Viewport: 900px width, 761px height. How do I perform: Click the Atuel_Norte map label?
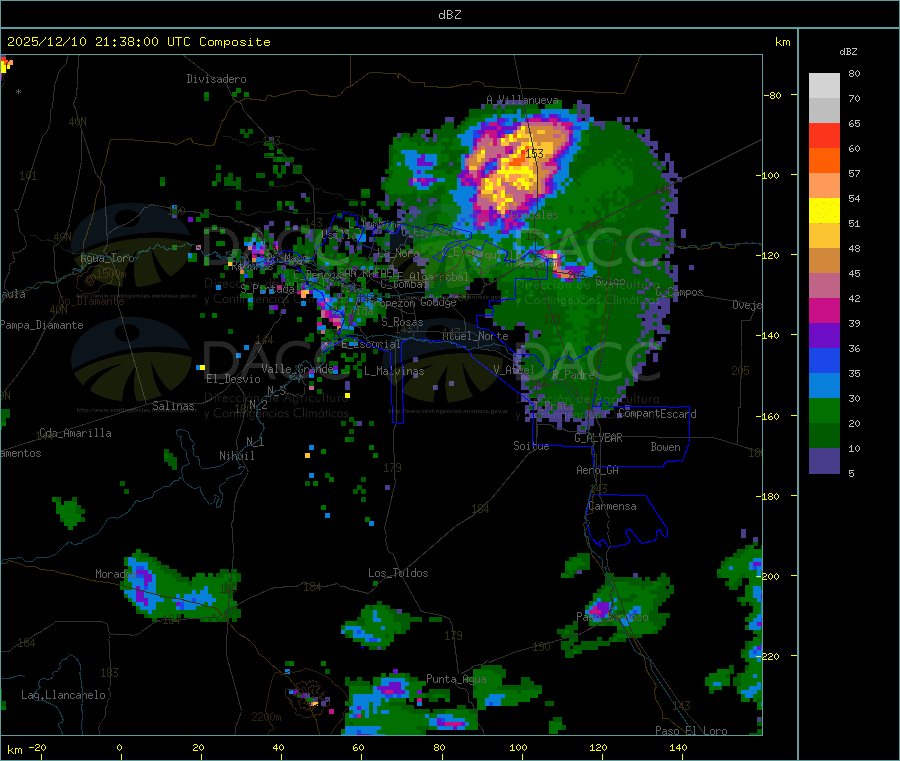(475, 336)
